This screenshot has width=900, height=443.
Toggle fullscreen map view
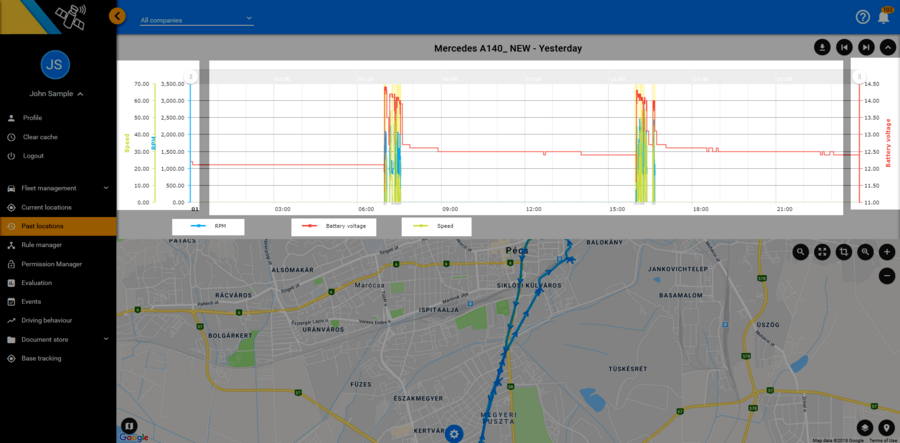(x=822, y=252)
